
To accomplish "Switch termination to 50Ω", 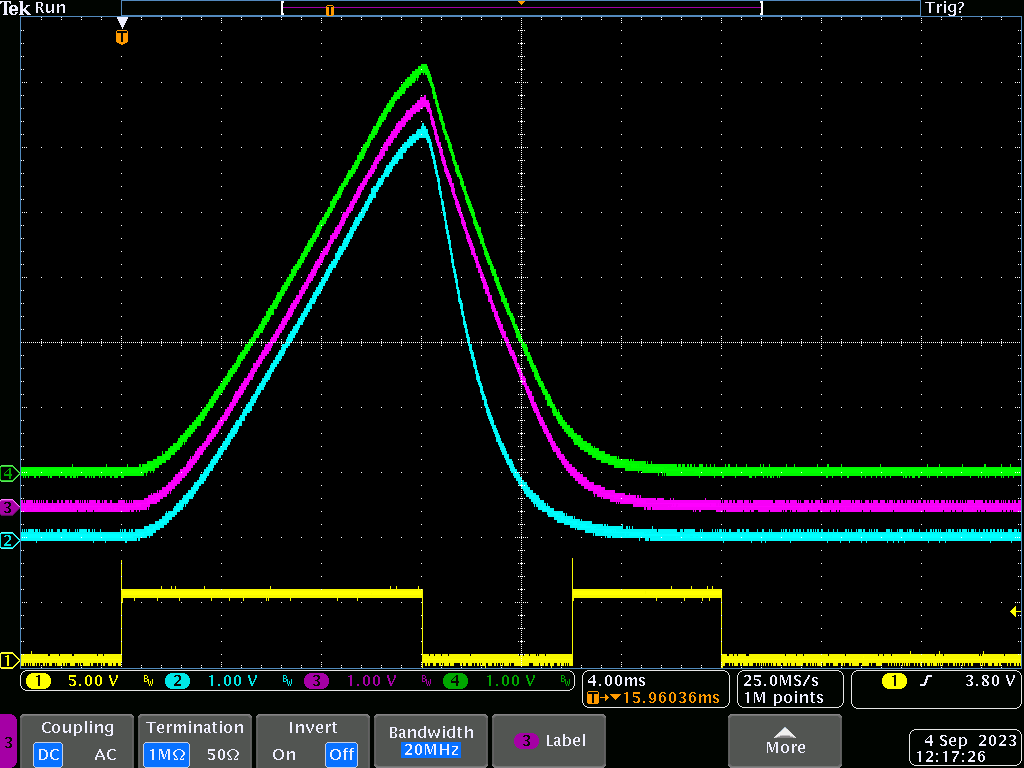I will coord(222,755).
